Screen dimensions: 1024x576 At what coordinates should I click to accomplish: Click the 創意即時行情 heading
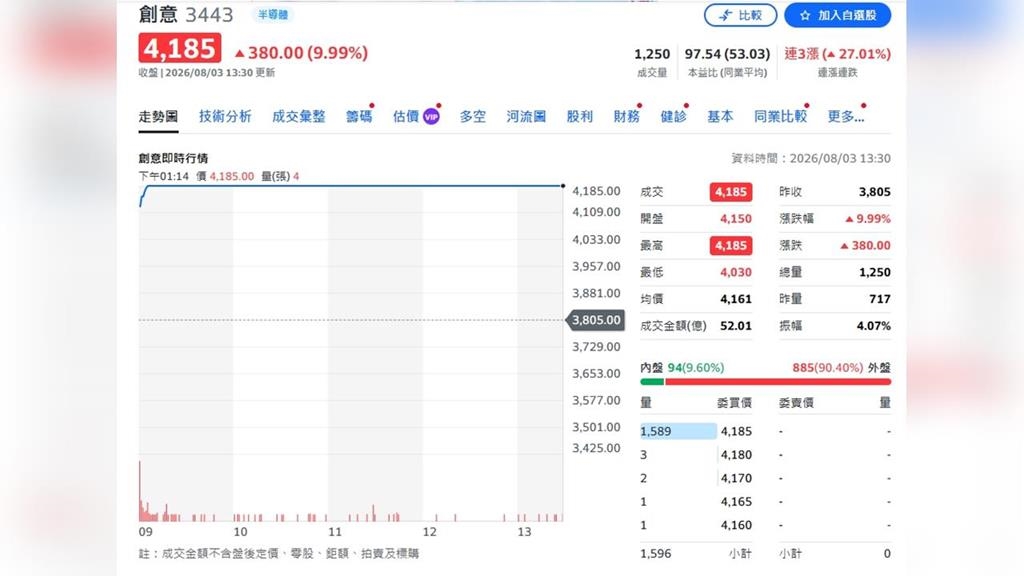coord(173,158)
